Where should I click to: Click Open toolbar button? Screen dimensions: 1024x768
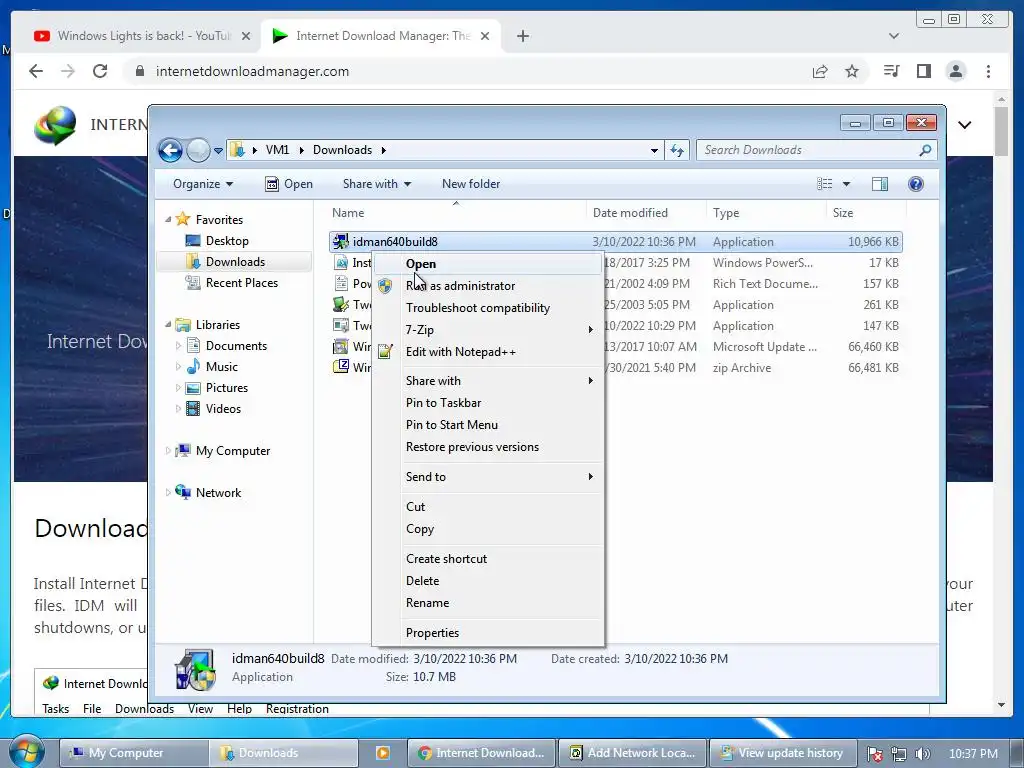click(x=289, y=184)
